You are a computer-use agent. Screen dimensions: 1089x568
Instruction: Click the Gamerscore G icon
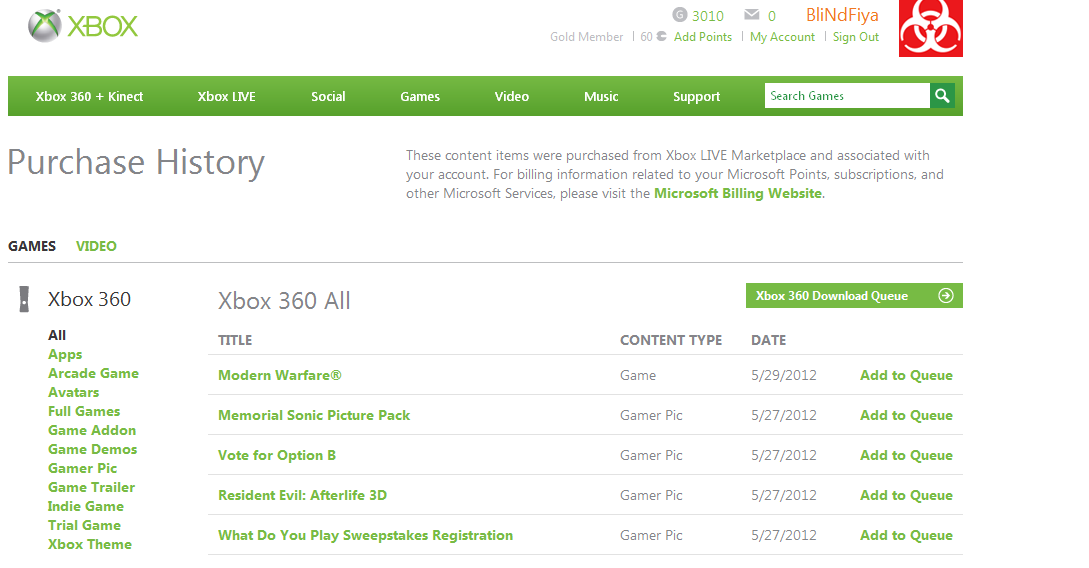click(680, 15)
